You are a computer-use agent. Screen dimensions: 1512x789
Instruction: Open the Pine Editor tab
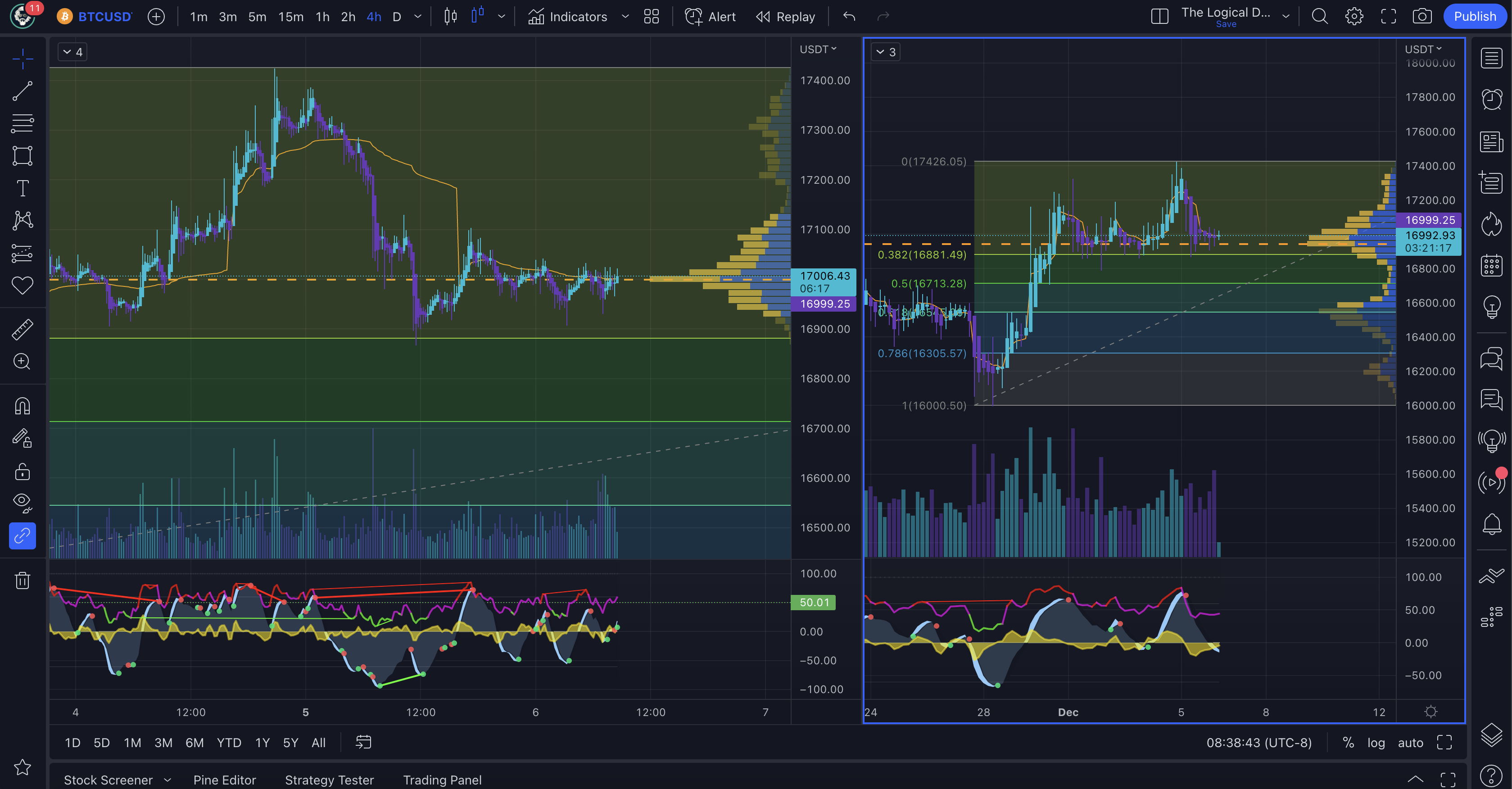pos(225,780)
